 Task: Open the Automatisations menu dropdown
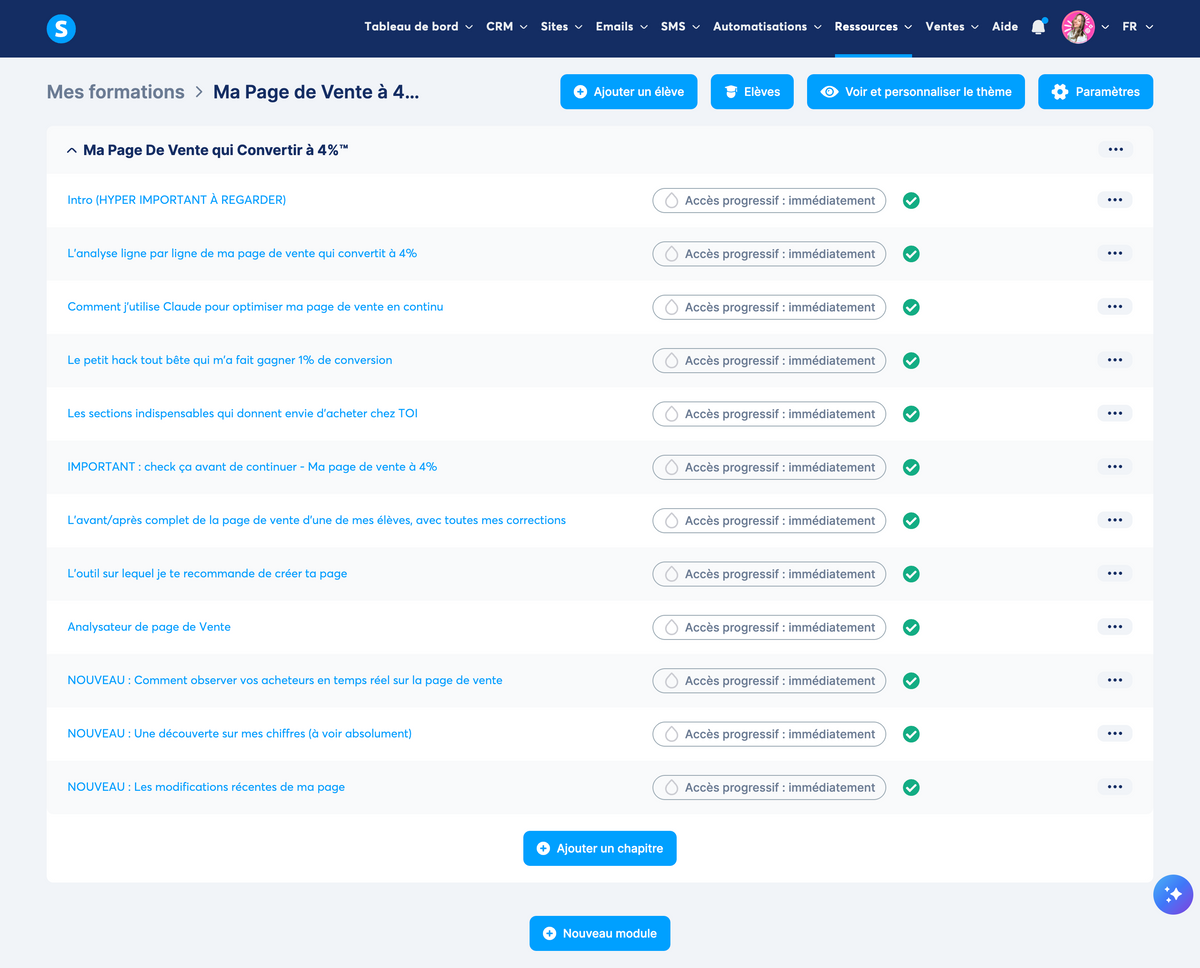tap(767, 27)
